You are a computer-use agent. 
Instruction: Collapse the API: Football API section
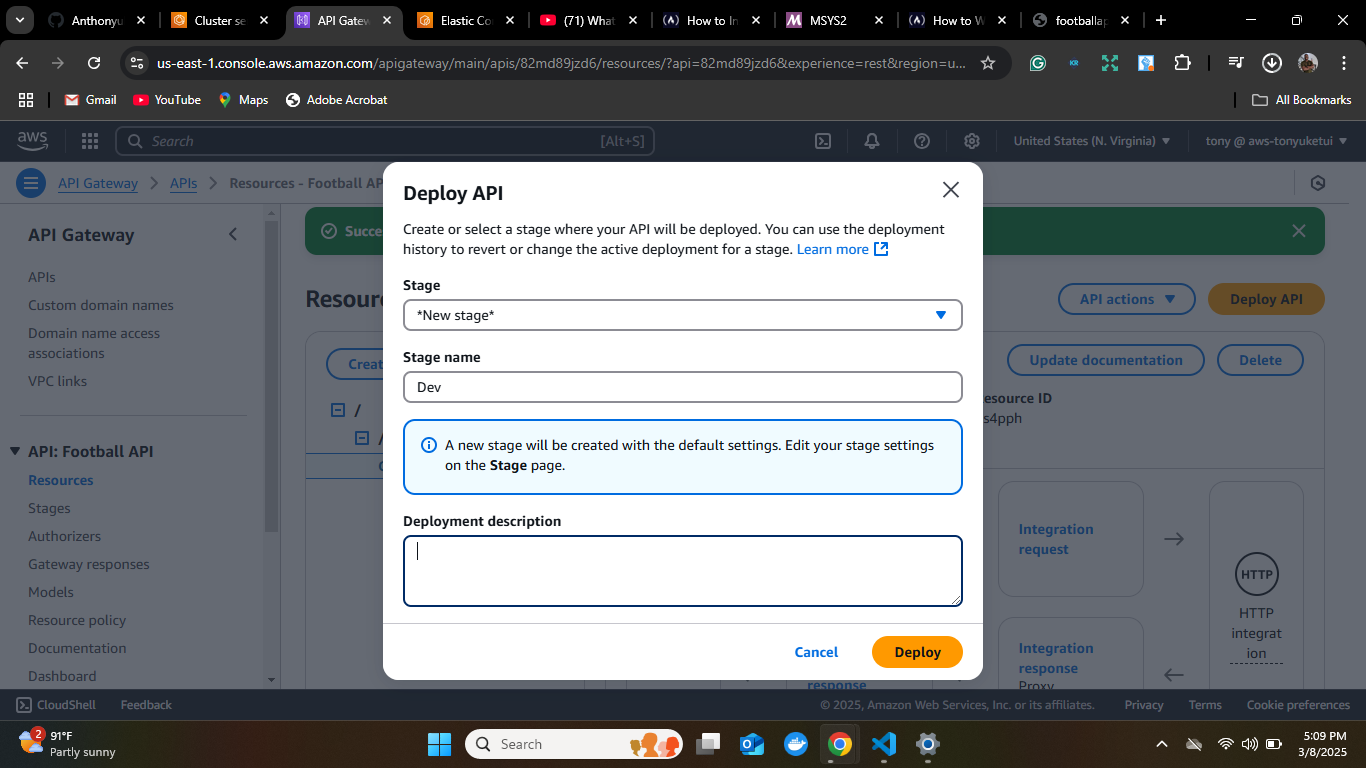15,451
